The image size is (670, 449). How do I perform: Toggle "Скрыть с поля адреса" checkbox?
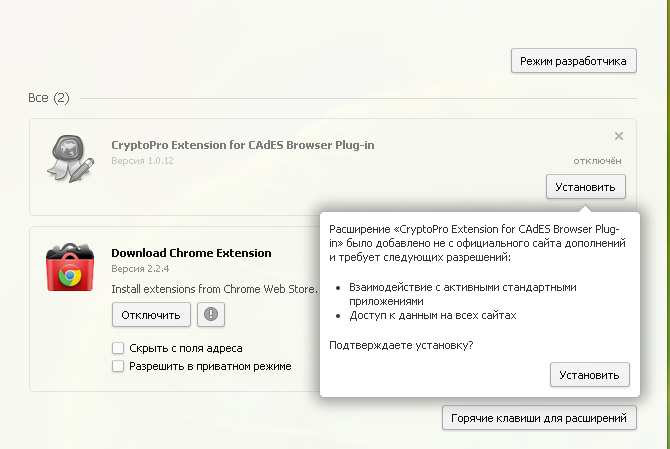click(119, 348)
